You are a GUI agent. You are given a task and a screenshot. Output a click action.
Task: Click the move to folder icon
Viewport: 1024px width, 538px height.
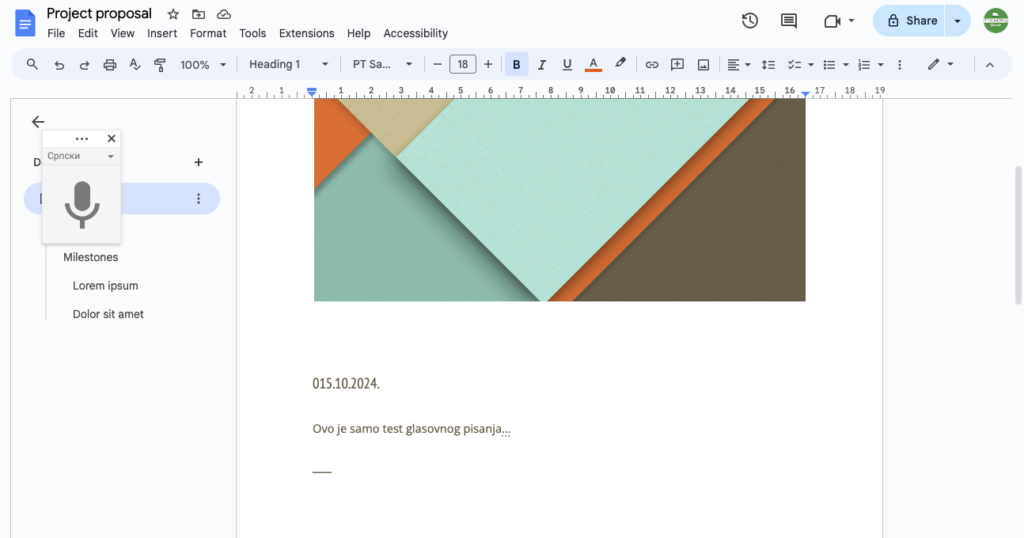pos(199,14)
